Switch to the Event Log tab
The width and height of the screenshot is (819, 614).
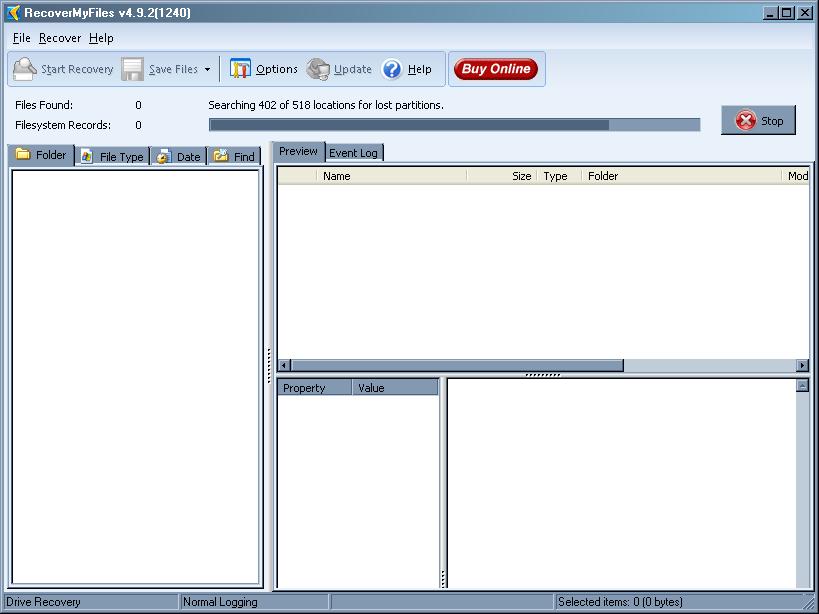[353, 153]
